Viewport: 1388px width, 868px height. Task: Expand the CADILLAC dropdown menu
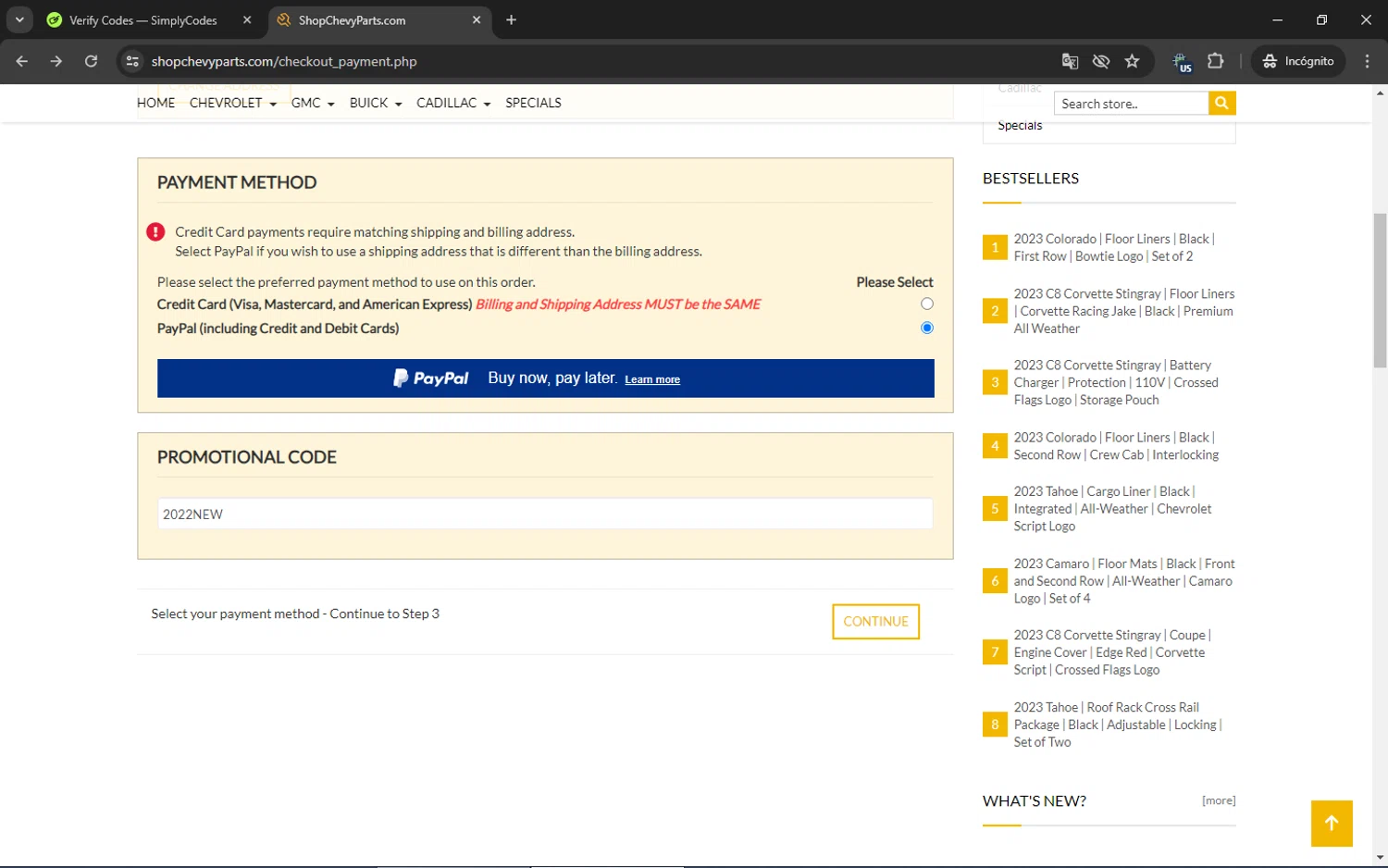coord(453,103)
